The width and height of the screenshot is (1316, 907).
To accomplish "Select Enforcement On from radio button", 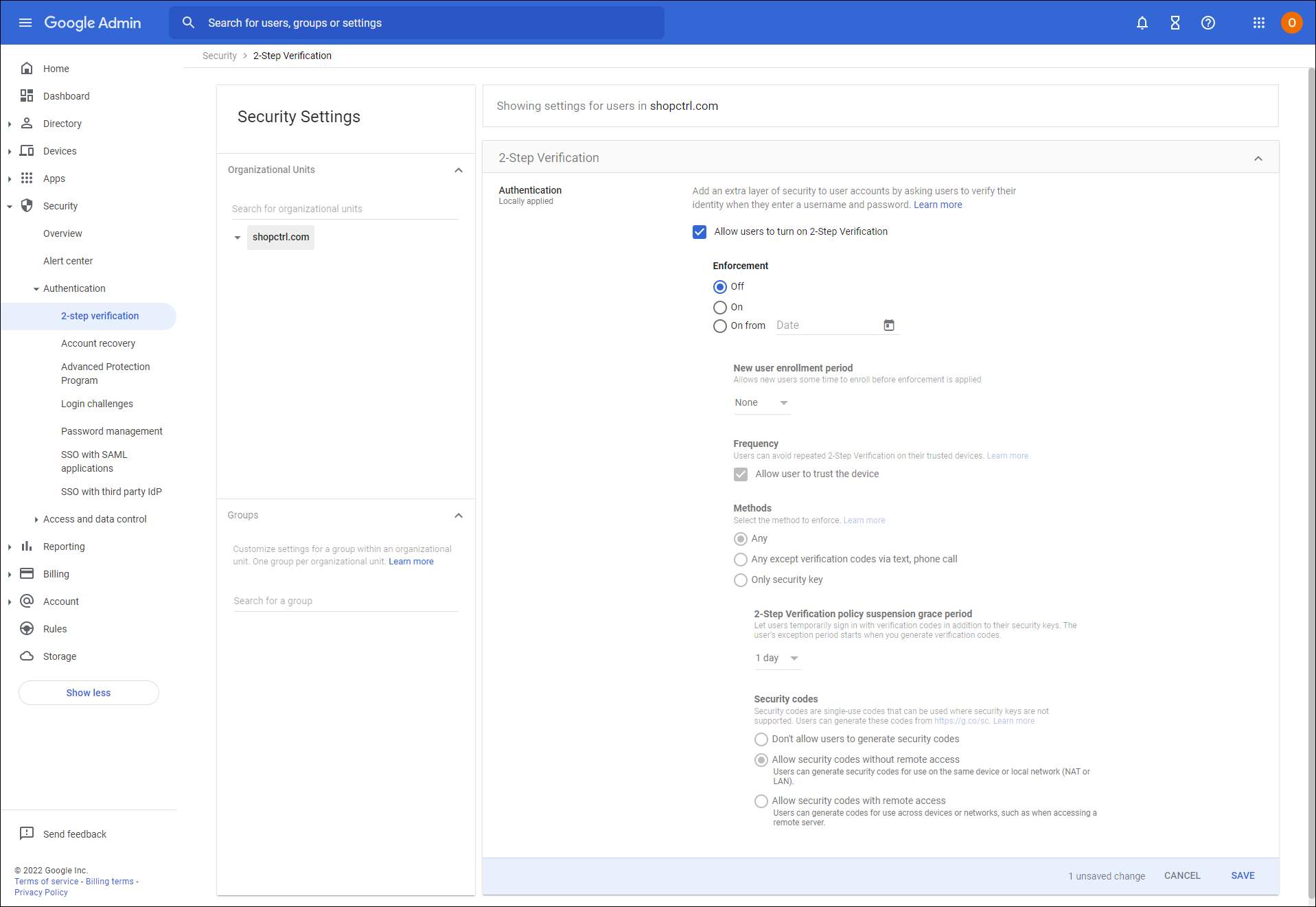I will click(719, 325).
